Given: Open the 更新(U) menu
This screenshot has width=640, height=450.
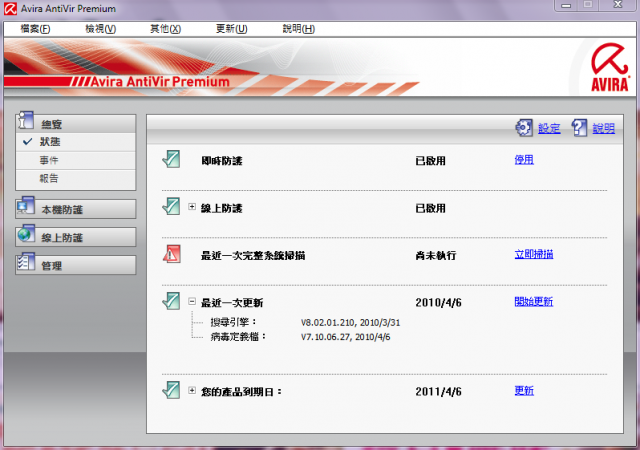Looking at the screenshot, I should [x=231, y=29].
